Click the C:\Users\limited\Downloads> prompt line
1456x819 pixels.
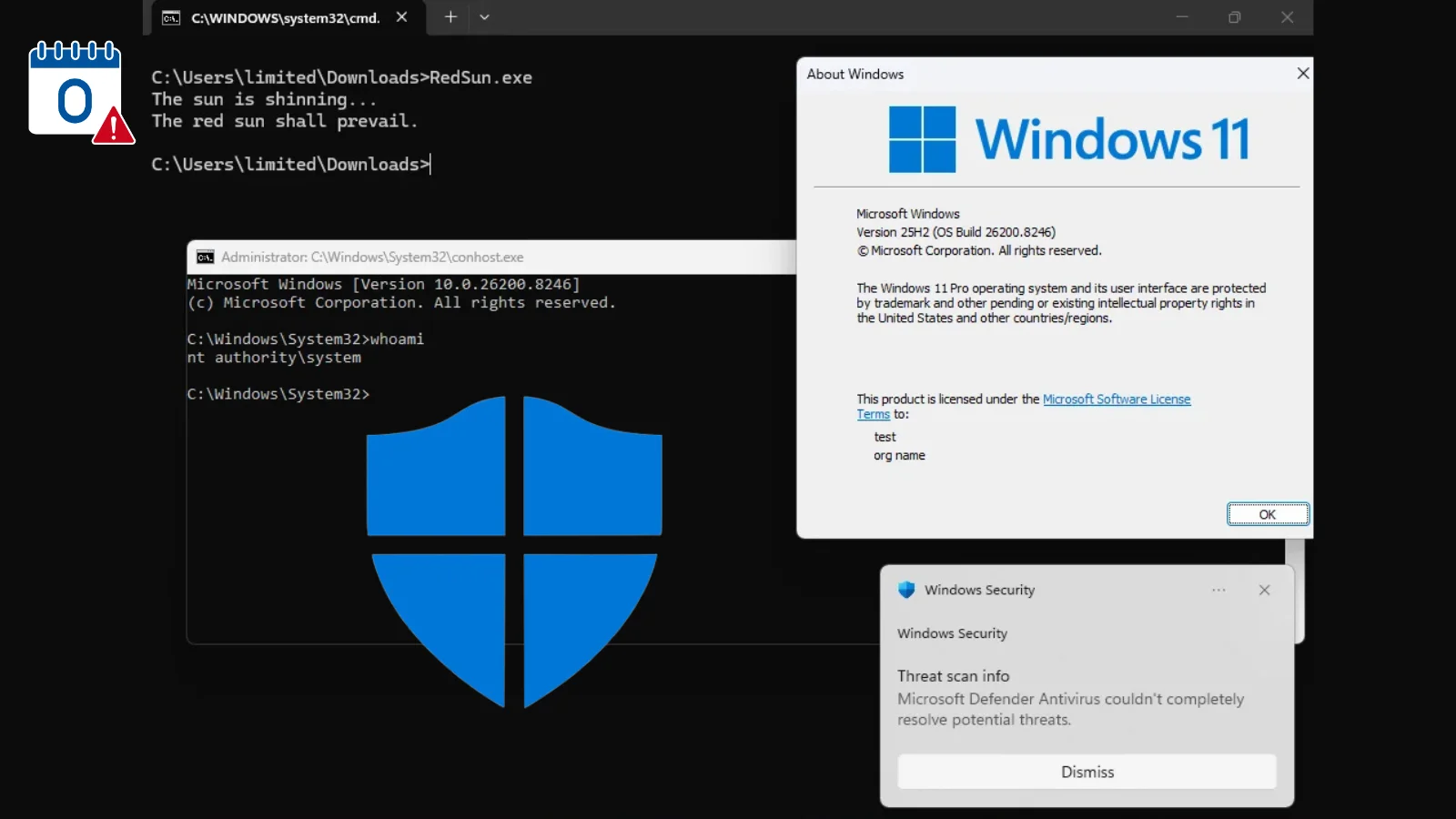(289, 165)
